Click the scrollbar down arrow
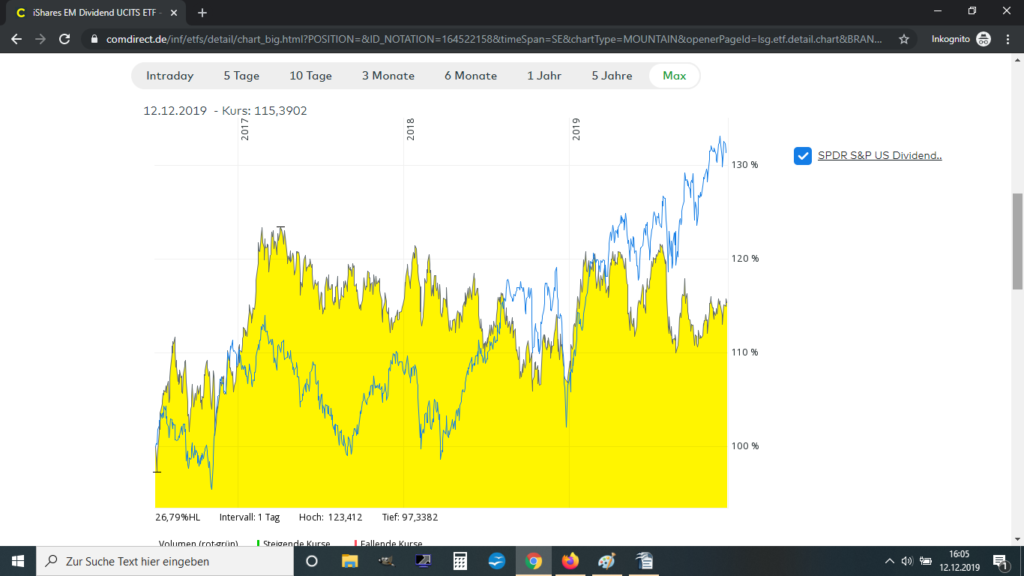The width and height of the screenshot is (1024, 576). pos(1017,539)
